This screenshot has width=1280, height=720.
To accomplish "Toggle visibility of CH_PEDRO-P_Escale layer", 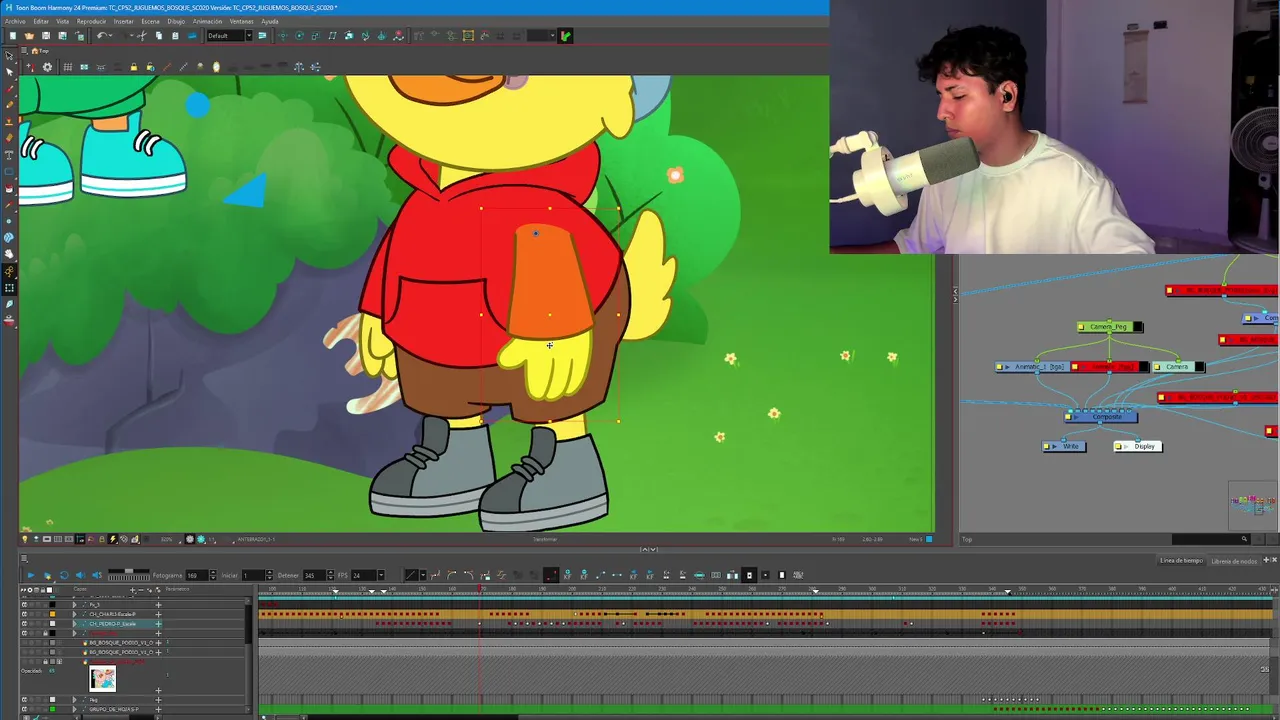I will click(x=24, y=624).
